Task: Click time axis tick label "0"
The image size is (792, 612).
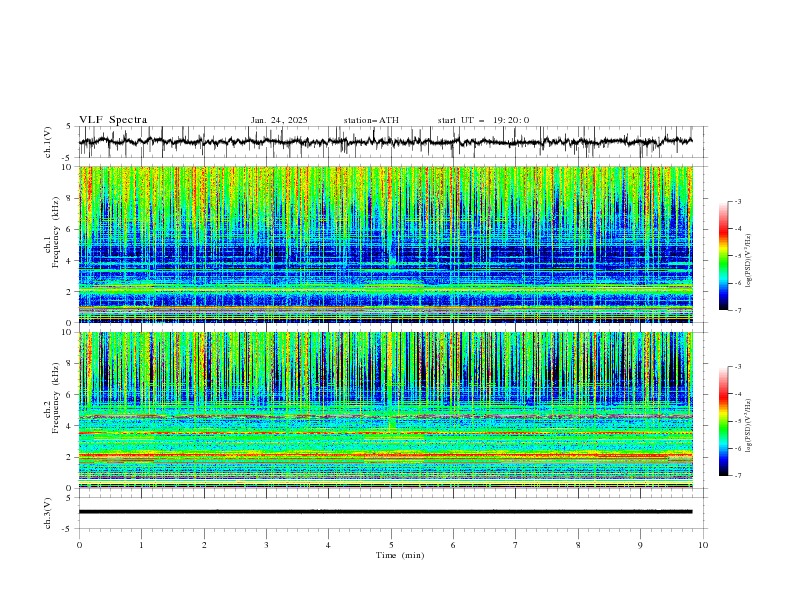Action: [x=79, y=545]
